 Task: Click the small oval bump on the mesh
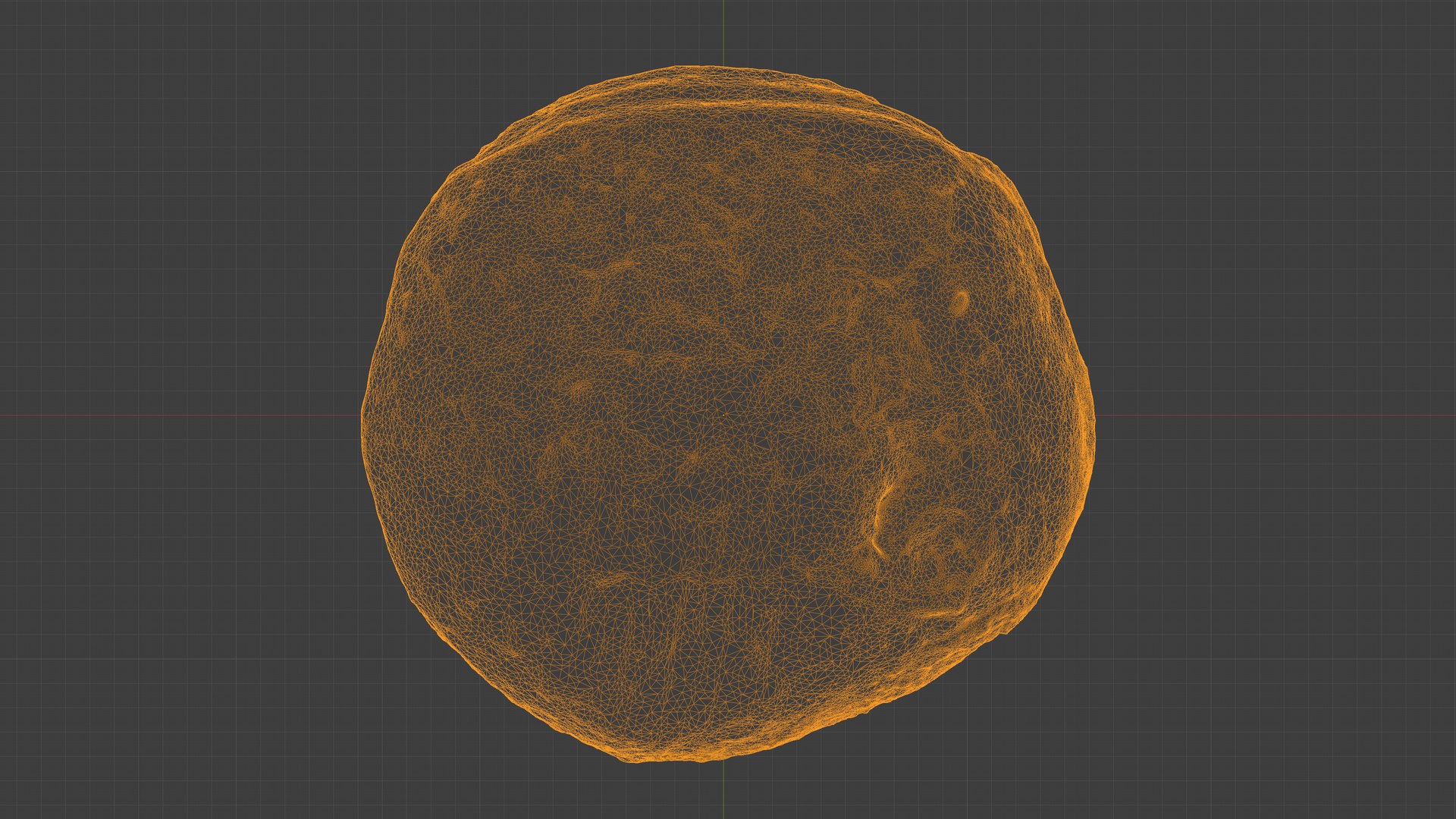(959, 303)
